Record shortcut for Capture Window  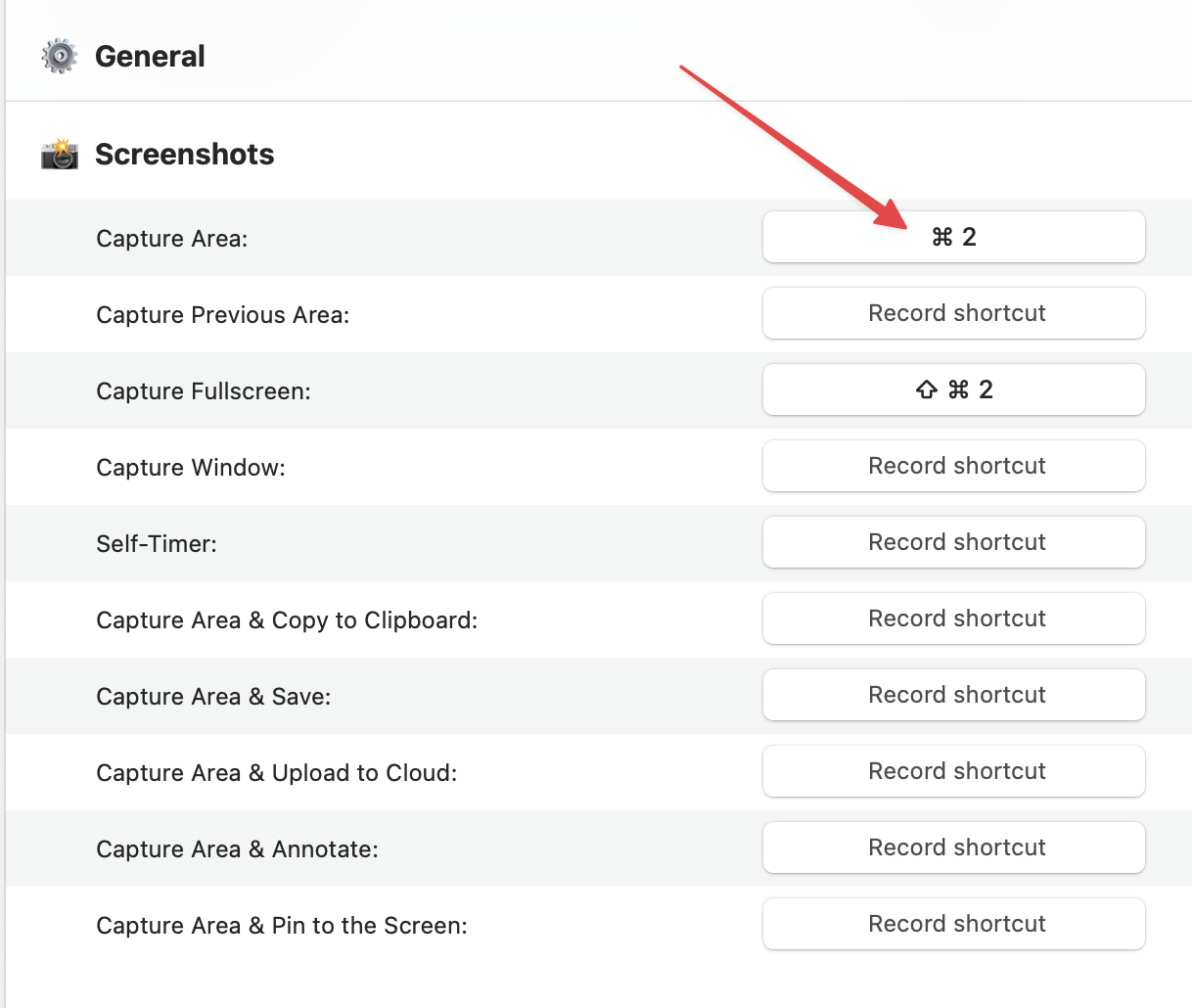953,466
